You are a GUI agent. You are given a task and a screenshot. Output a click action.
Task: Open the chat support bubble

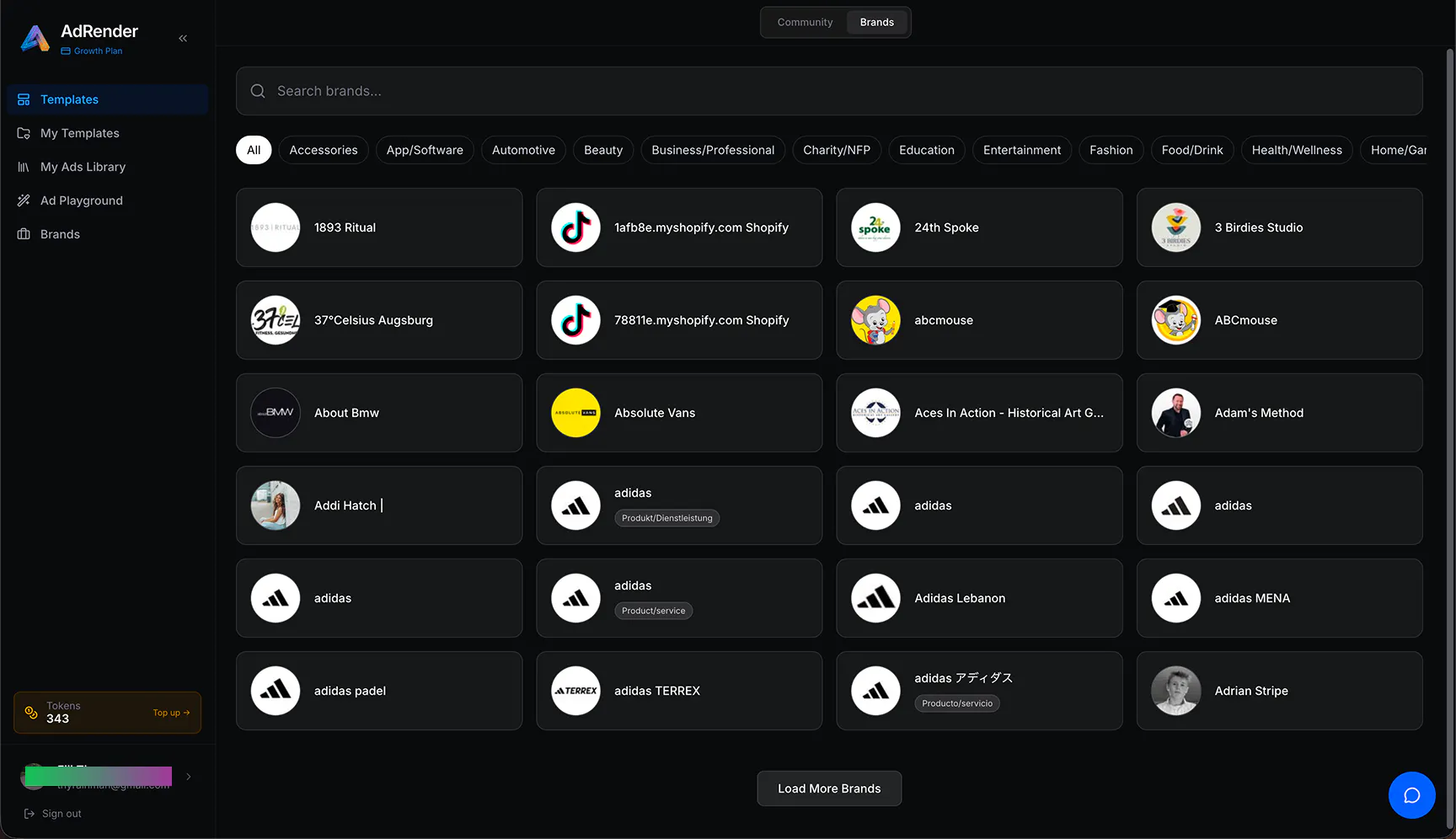(x=1412, y=795)
